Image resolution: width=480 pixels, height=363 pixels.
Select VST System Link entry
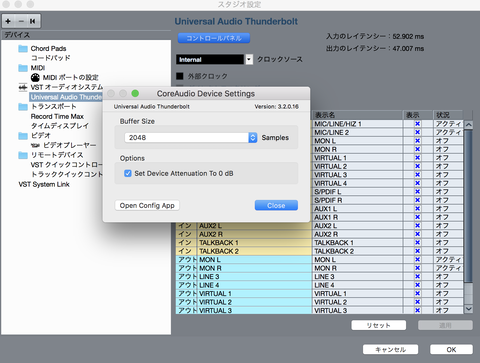pos(44,184)
